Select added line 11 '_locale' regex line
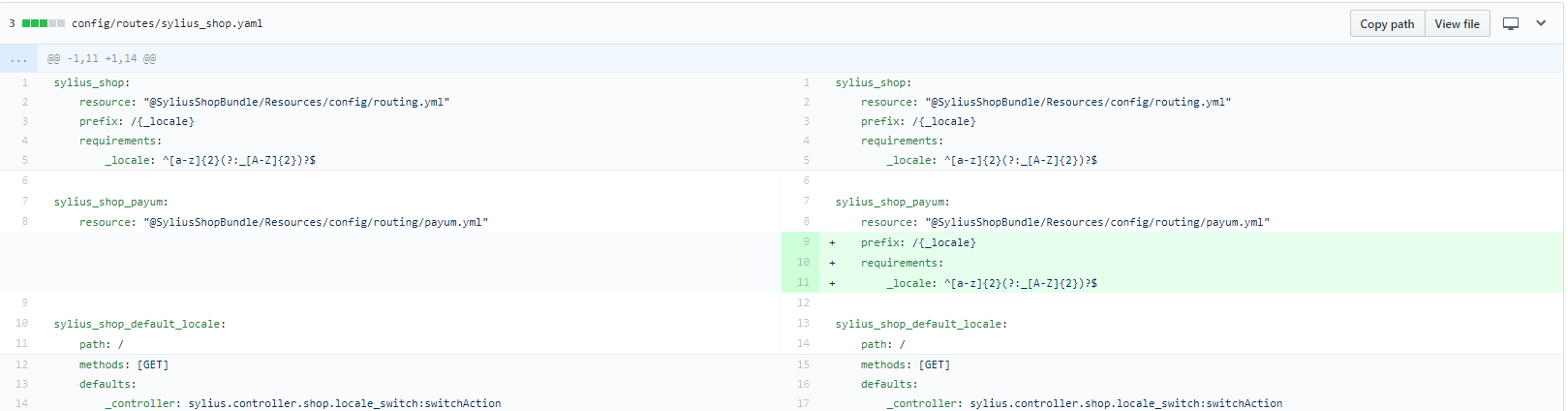 [x=992, y=283]
